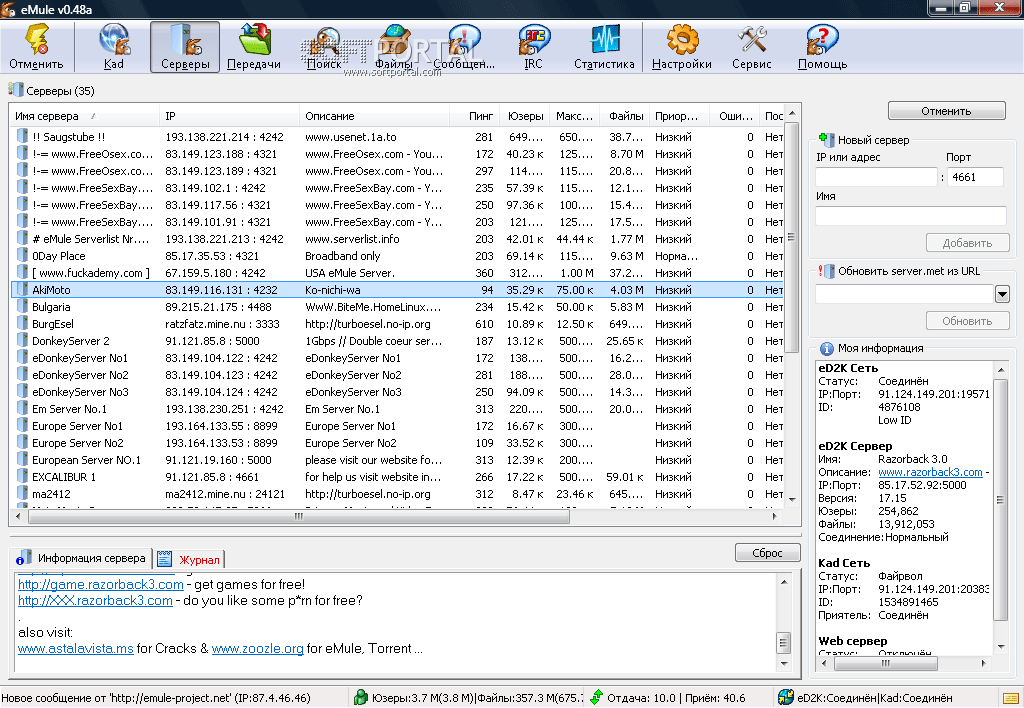
Task: Click the server icon of AkiMoto row
Action: (22, 289)
